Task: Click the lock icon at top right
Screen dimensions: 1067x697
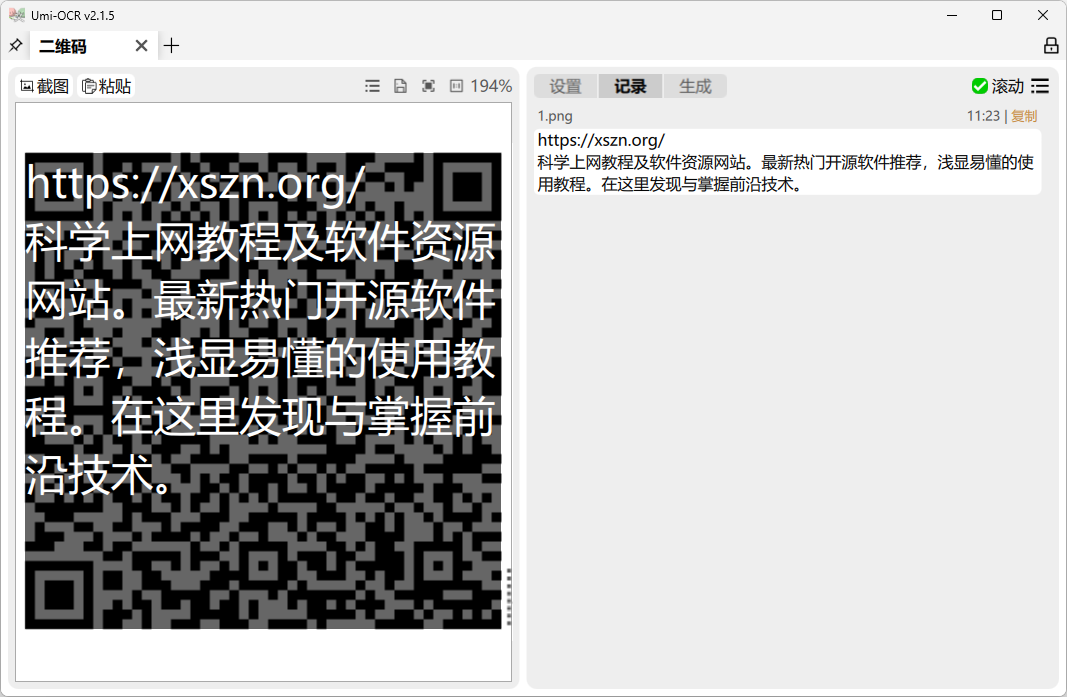Action: coord(1051,46)
